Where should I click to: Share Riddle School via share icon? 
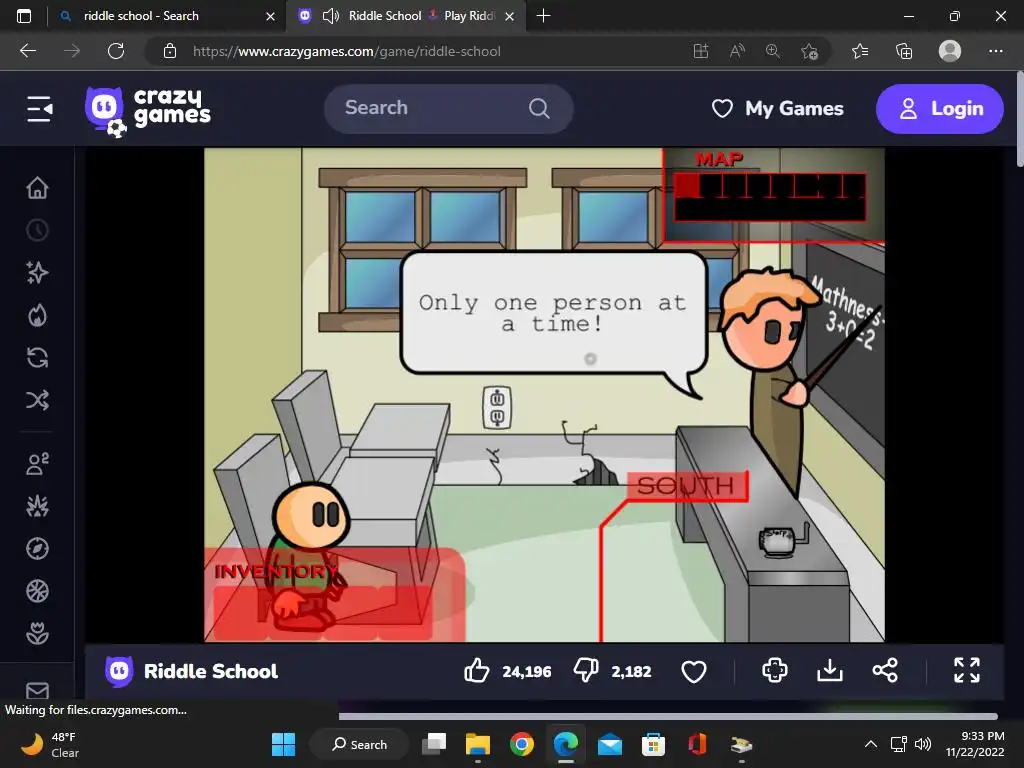tap(885, 671)
